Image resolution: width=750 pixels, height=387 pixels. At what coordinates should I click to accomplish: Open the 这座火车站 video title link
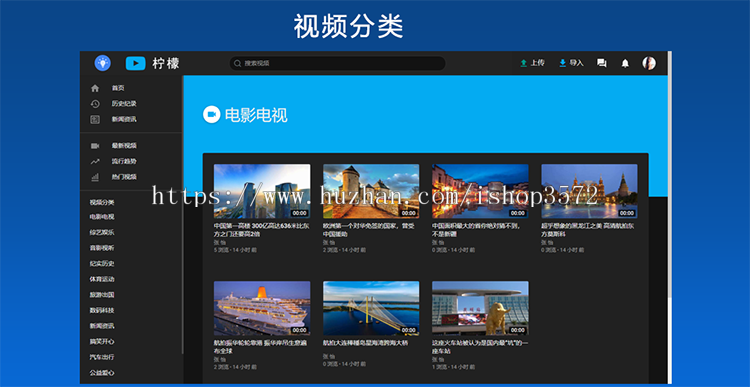pos(480,347)
